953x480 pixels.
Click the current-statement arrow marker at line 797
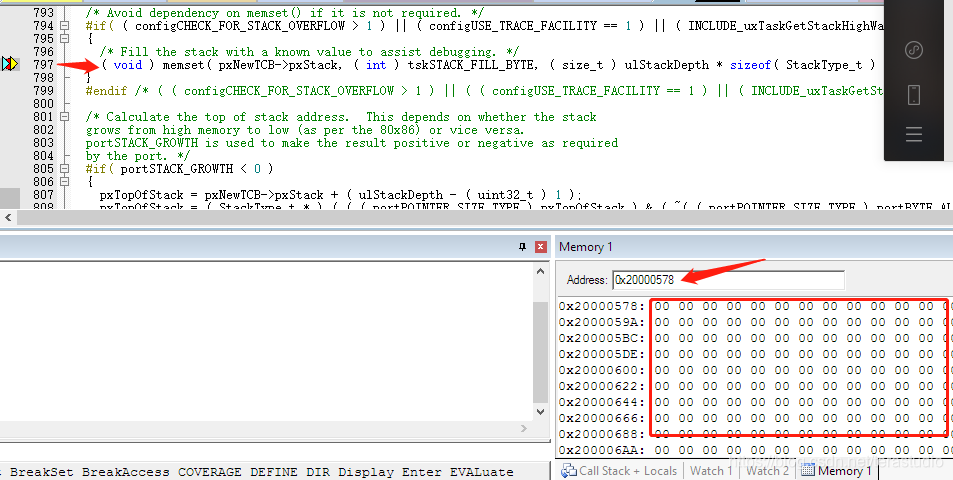pyautogui.click(x=10, y=63)
